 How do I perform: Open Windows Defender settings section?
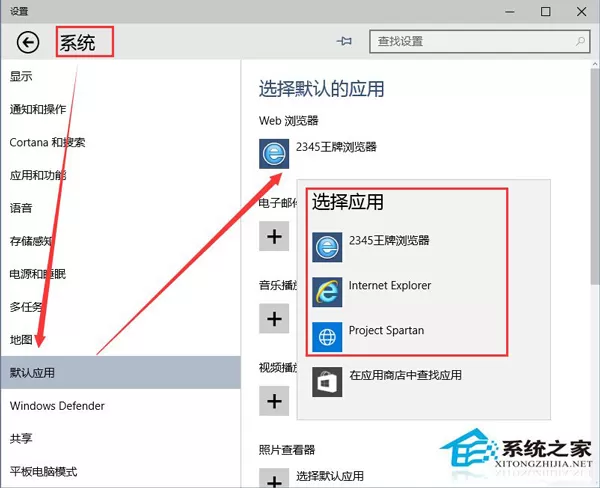coord(57,406)
